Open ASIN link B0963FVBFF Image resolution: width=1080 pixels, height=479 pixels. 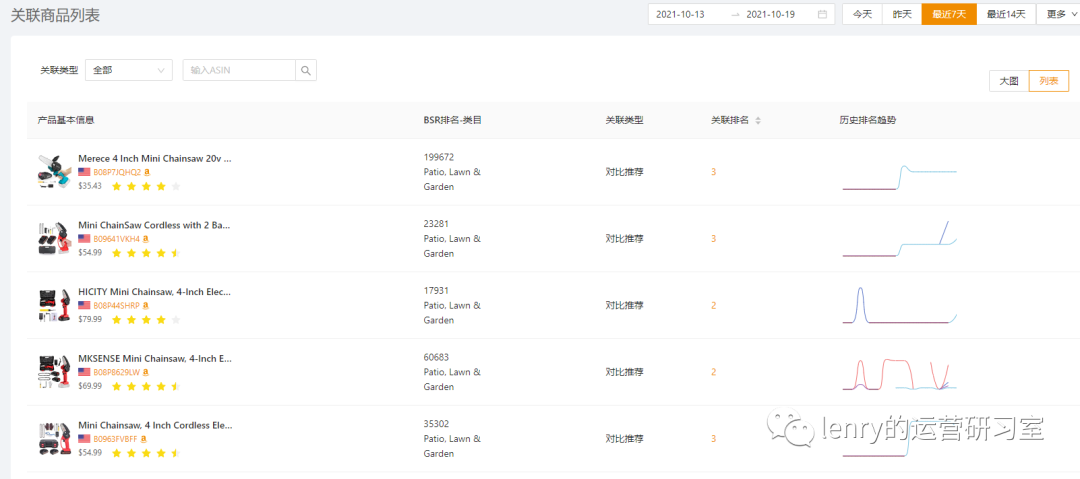116,439
